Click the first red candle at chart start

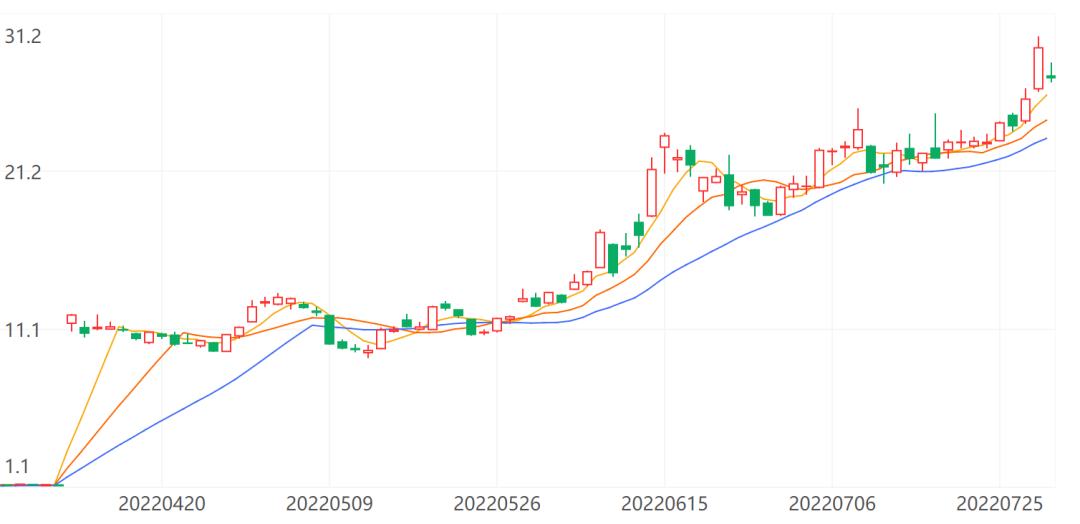71,320
